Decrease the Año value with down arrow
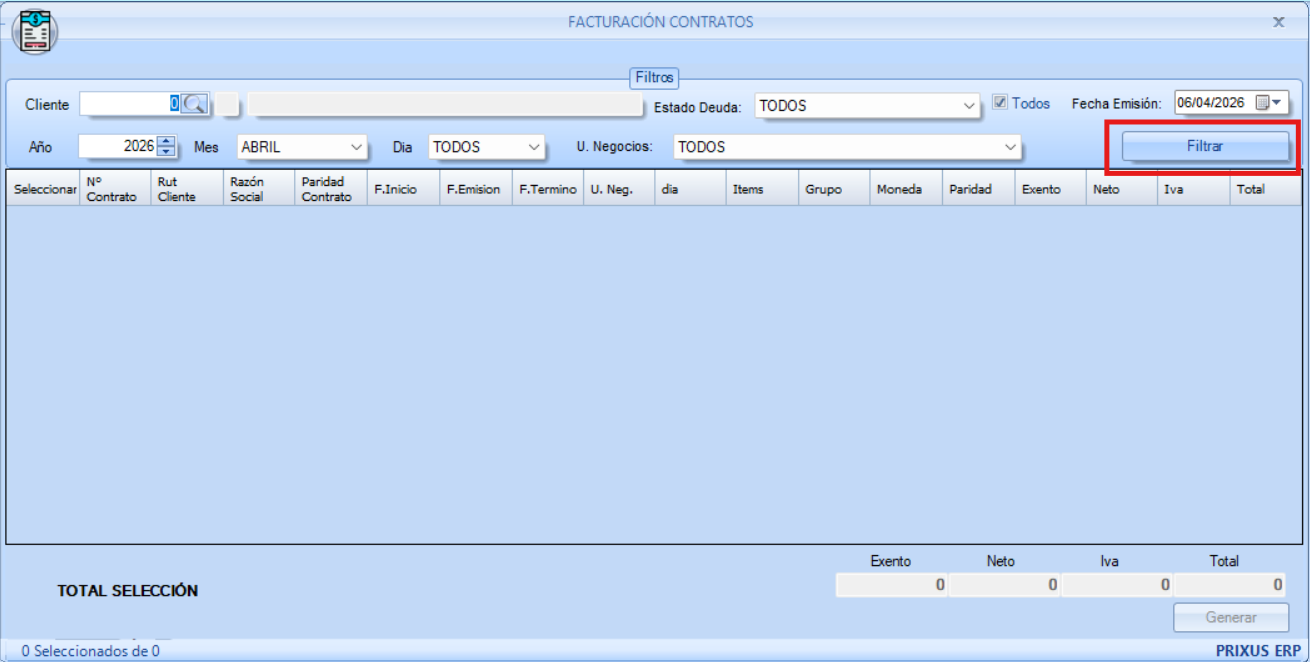Viewport: 1310px width, 662px height. [x=166, y=152]
